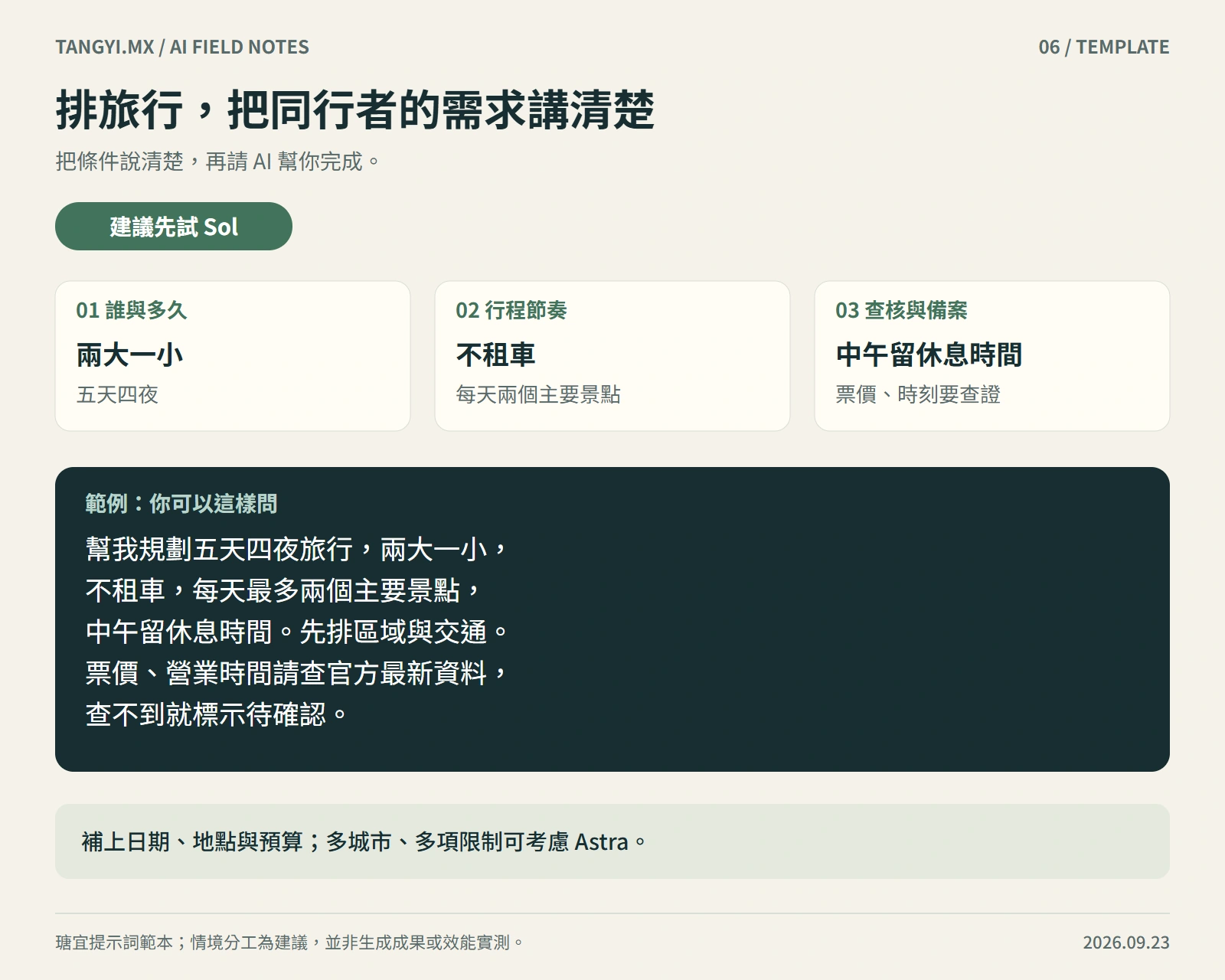Viewport: 1225px width, 980px height.
Task: Click the footer disclaimer 瑭宜提示詞範本
Action: (x=290, y=942)
